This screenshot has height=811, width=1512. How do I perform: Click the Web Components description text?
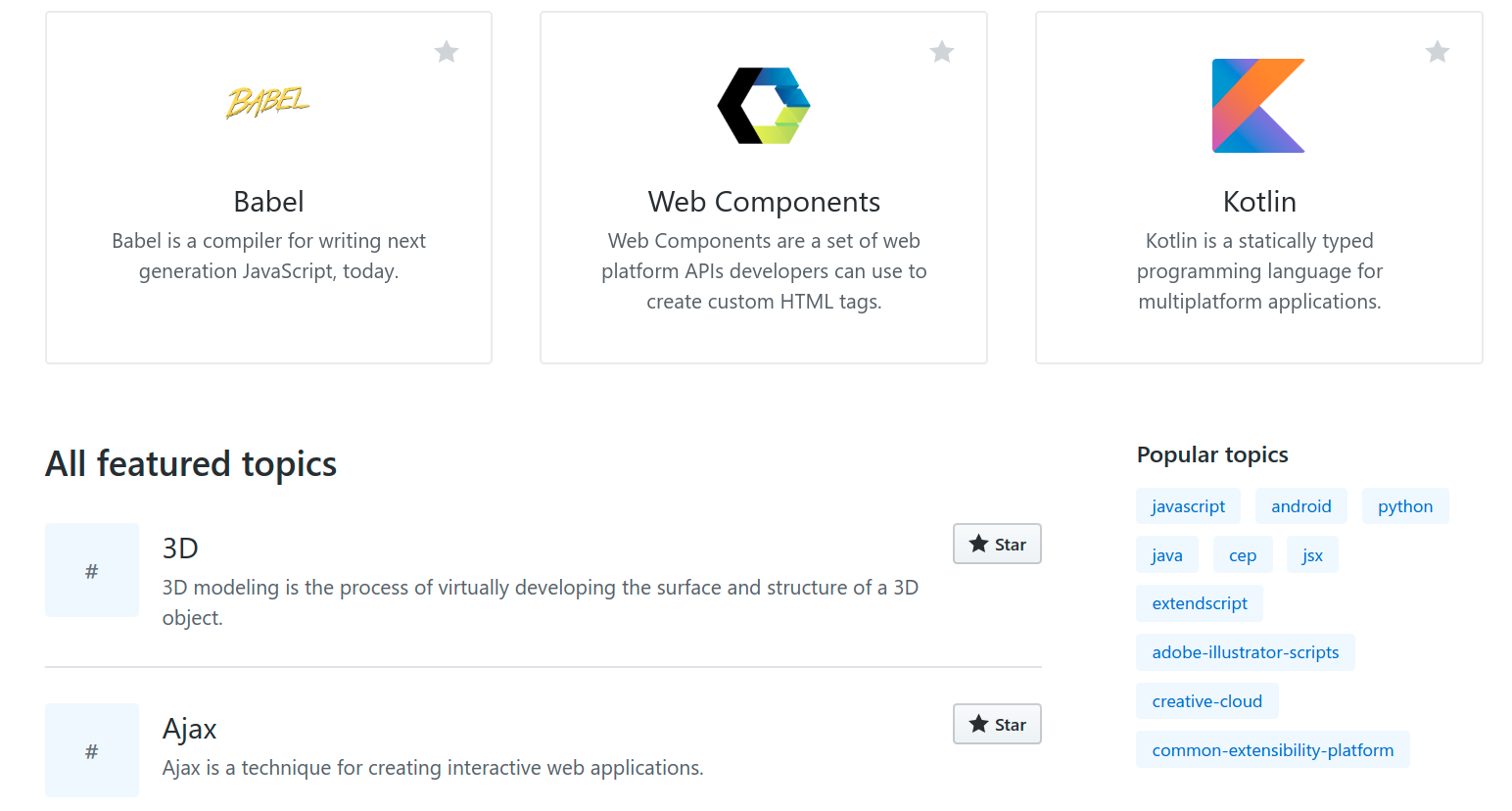(764, 271)
